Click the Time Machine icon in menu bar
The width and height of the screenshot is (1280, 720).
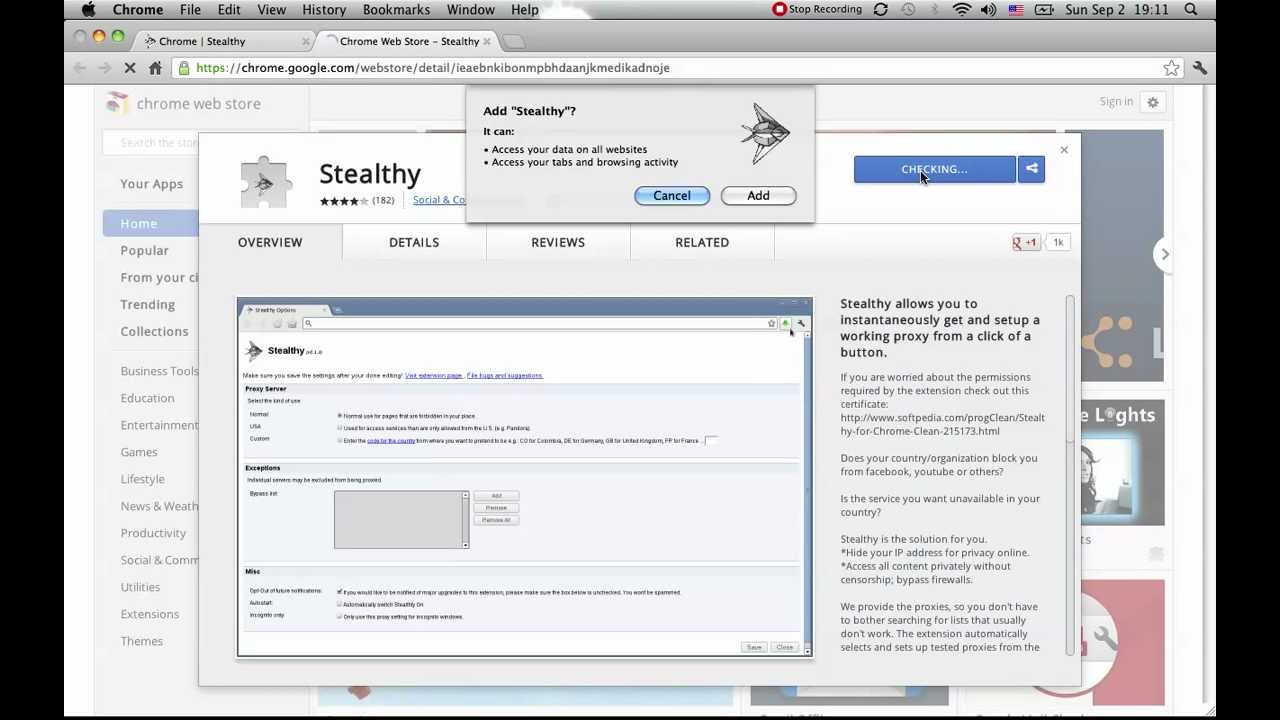click(908, 10)
